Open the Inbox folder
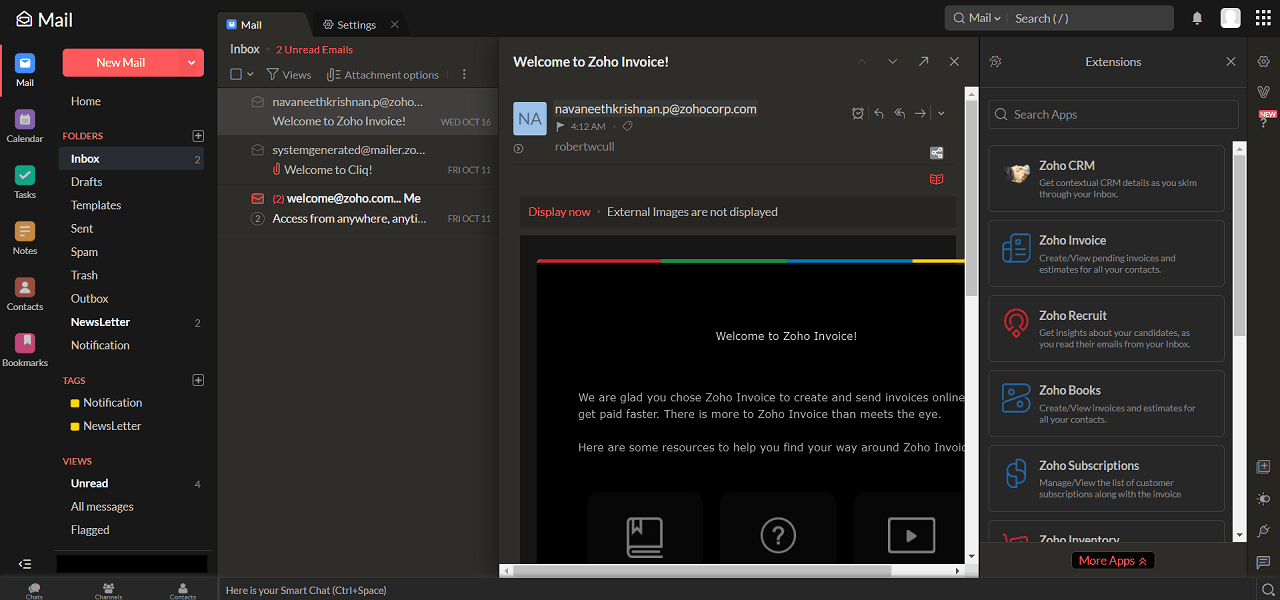This screenshot has width=1280, height=600. 131,159
